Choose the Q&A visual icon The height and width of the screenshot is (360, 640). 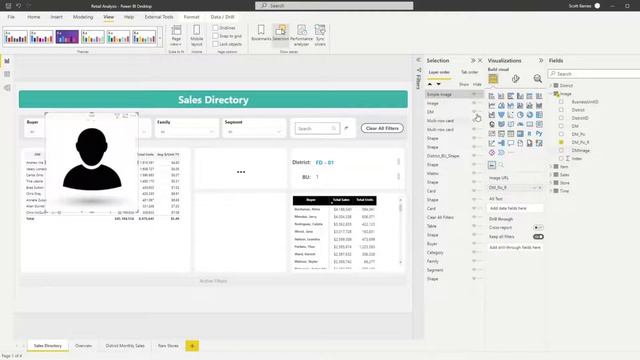[x=511, y=143]
